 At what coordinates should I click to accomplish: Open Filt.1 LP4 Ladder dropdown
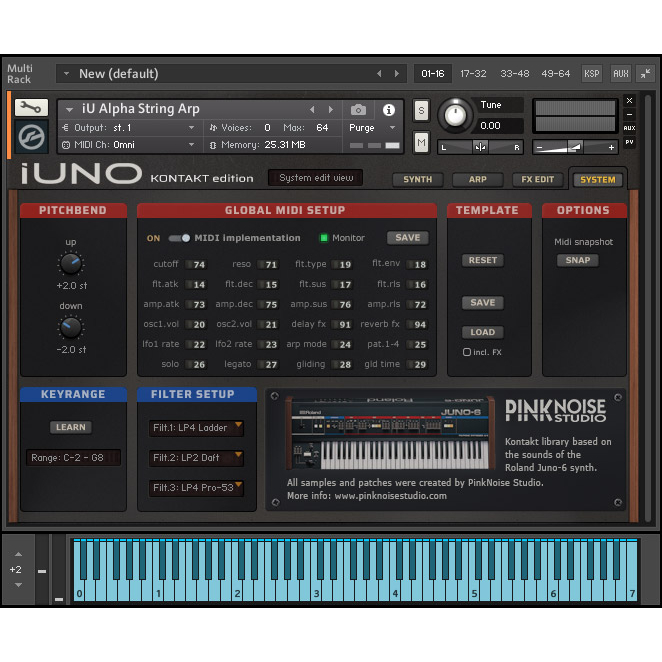click(196, 428)
